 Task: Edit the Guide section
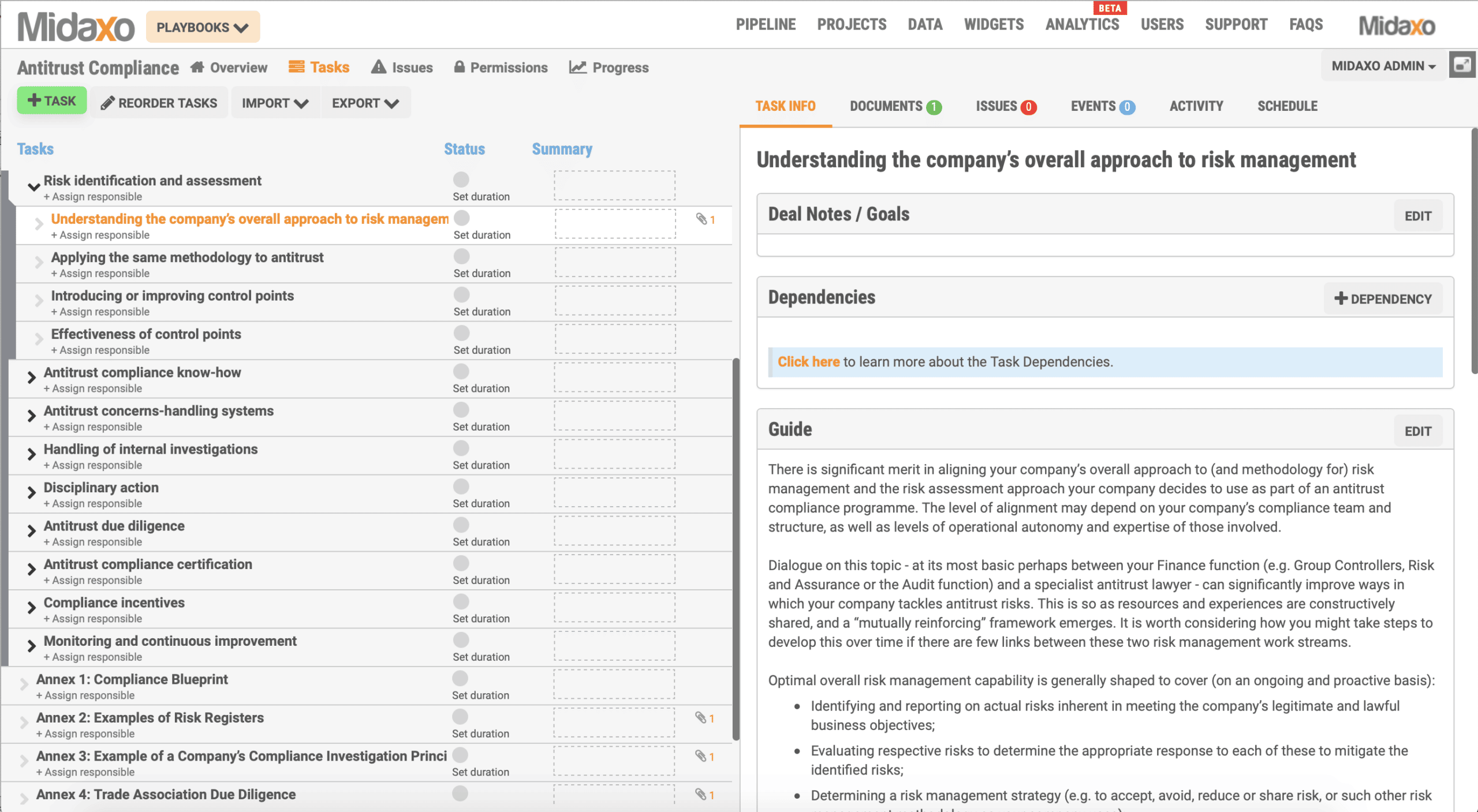1418,431
